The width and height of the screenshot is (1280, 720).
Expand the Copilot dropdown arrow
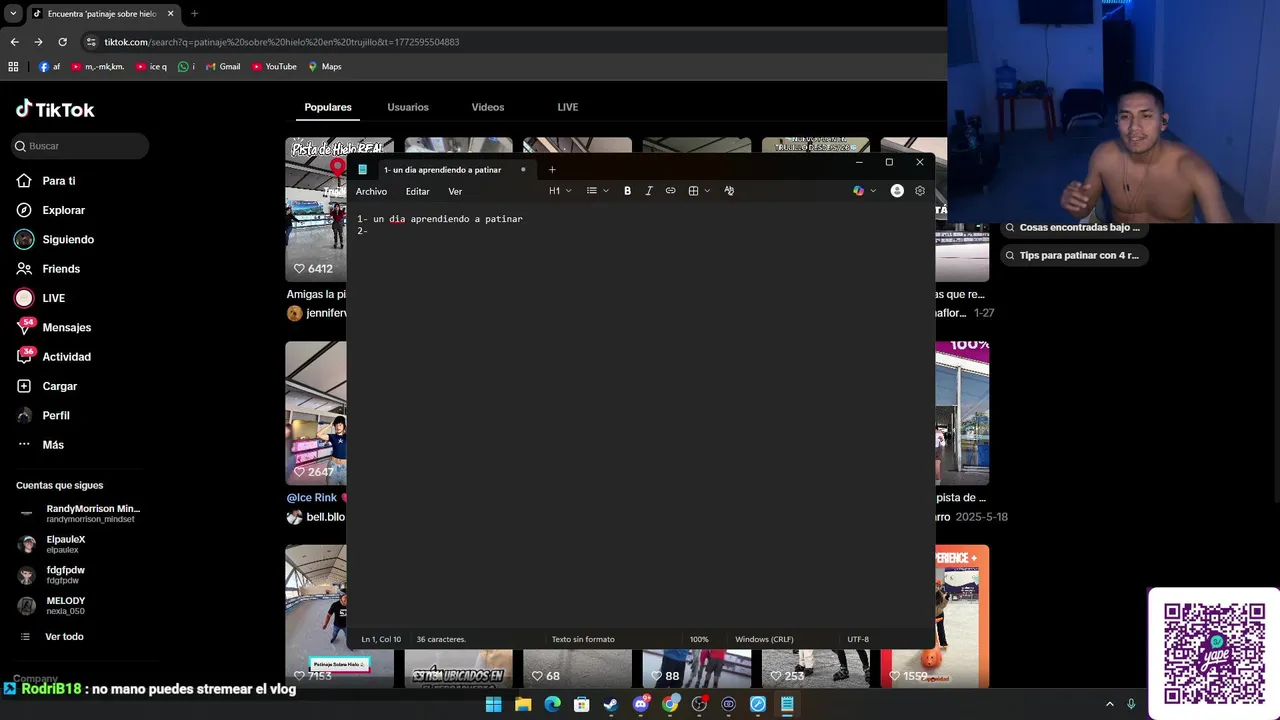[x=873, y=191]
